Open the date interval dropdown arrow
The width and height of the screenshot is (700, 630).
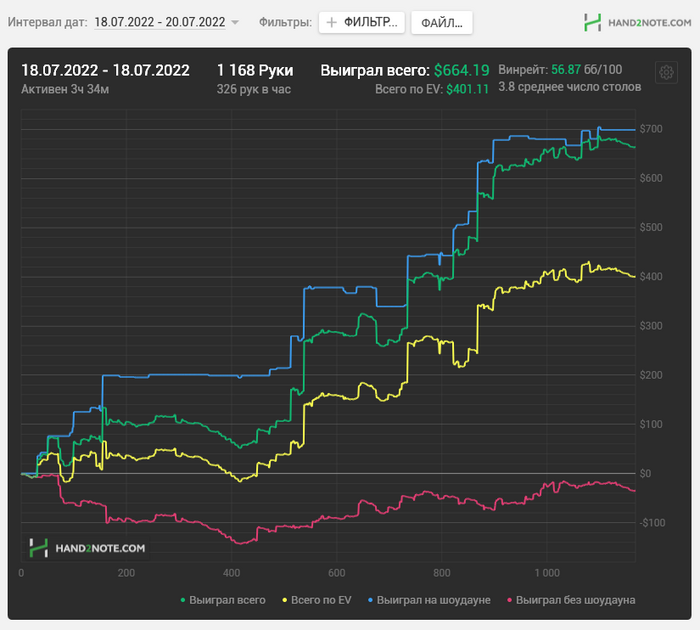coord(235,22)
